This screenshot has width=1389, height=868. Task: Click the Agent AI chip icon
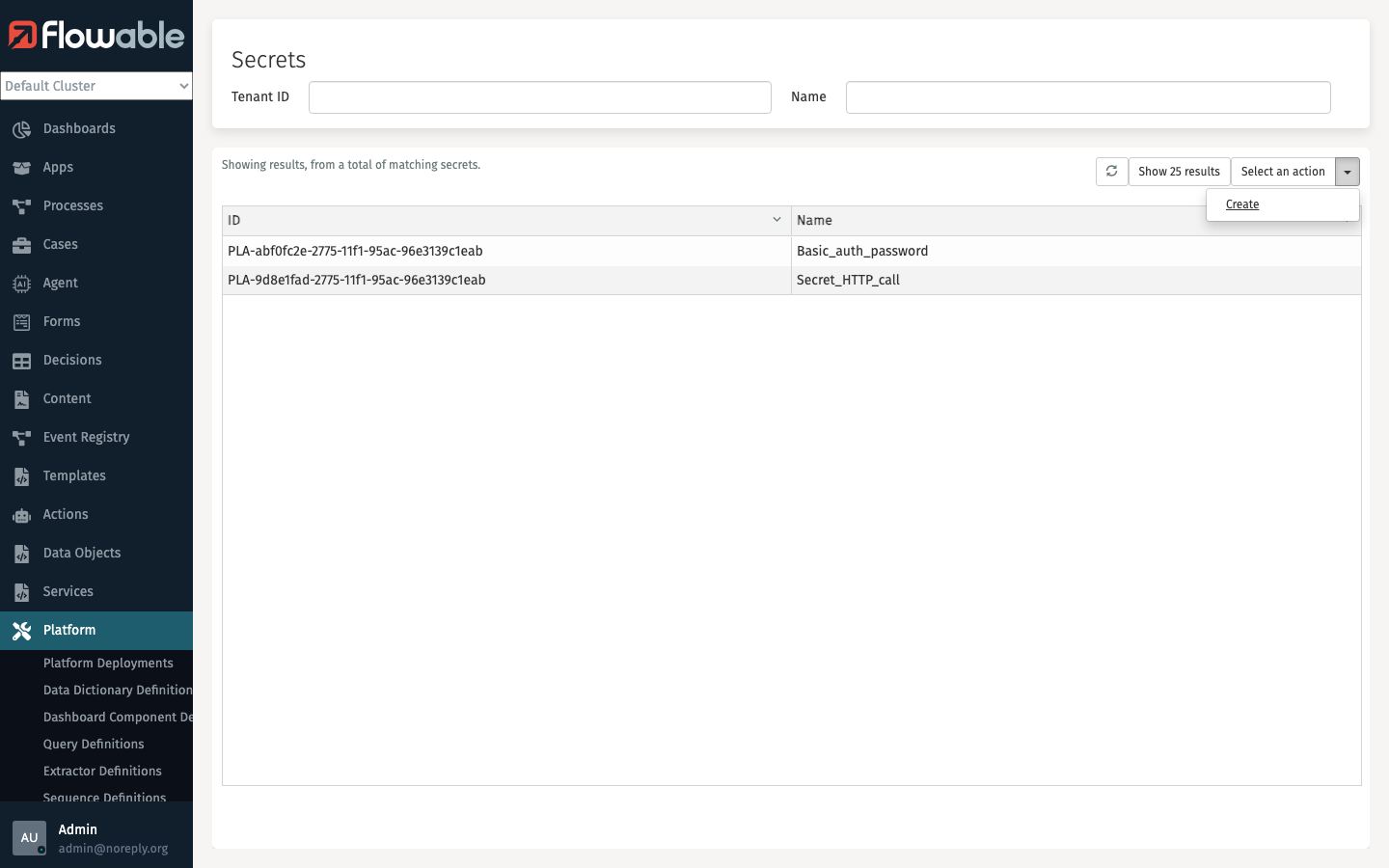coord(21,284)
